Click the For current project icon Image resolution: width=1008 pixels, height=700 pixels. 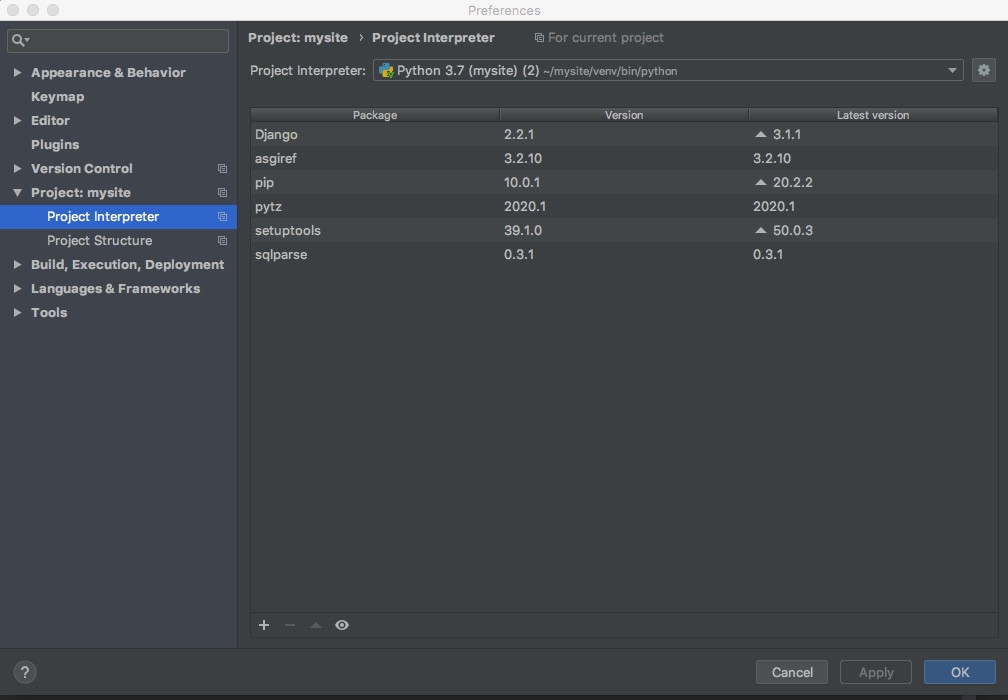[x=539, y=38]
